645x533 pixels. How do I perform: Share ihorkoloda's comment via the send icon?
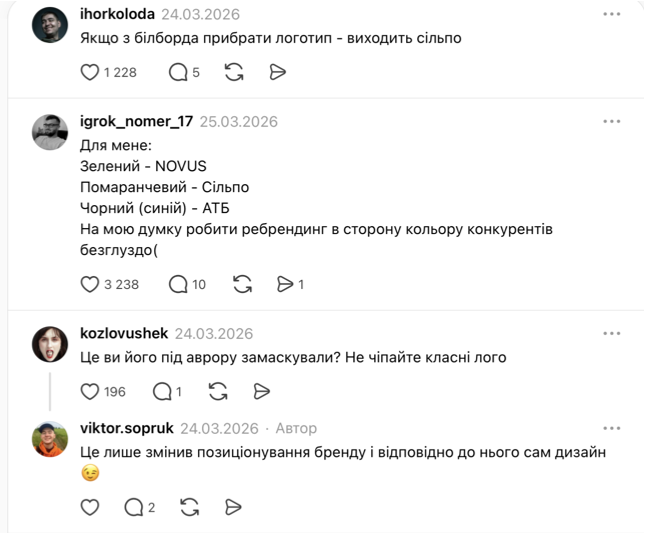click(278, 71)
